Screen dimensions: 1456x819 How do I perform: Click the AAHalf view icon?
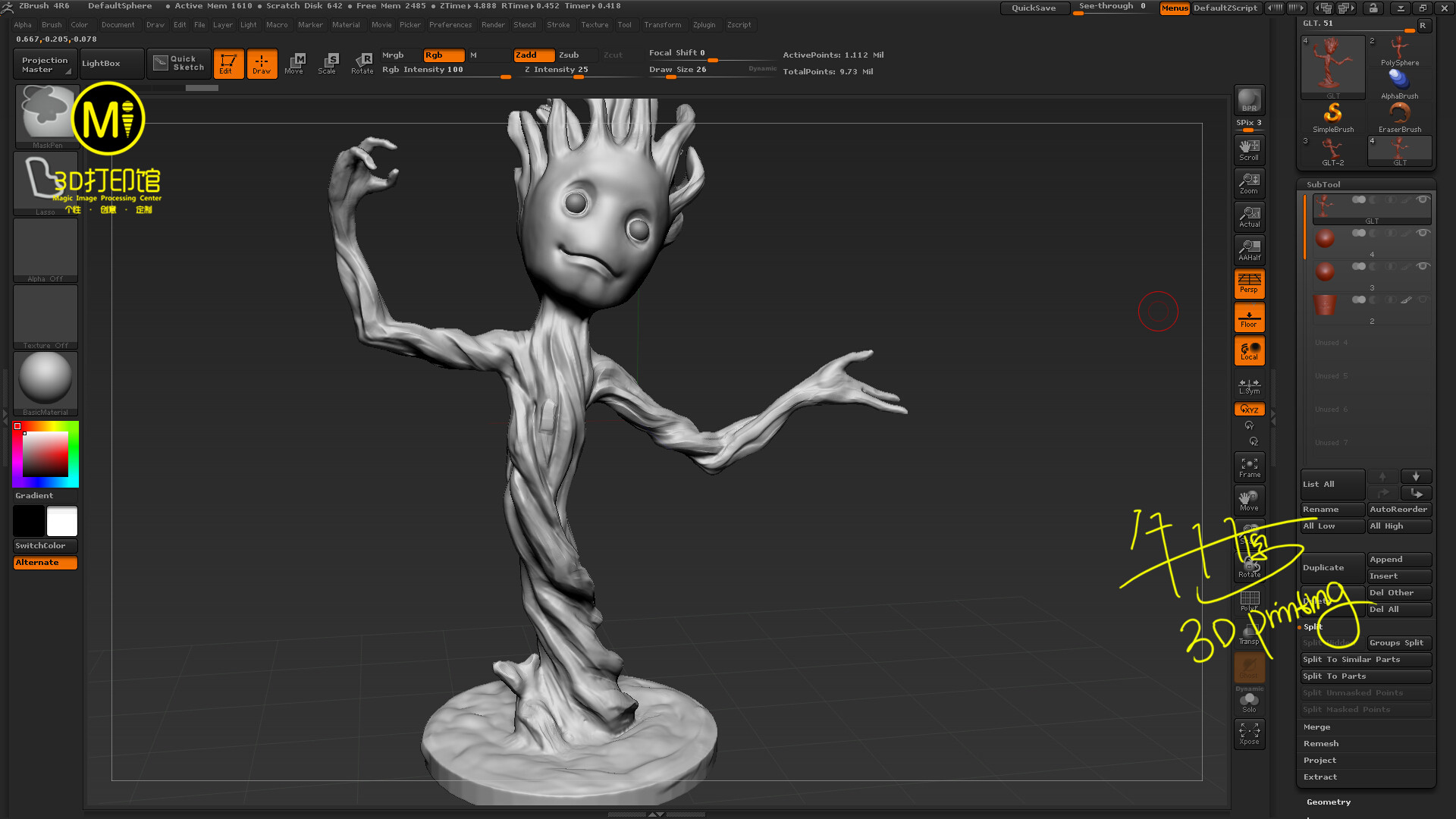pyautogui.click(x=1249, y=249)
